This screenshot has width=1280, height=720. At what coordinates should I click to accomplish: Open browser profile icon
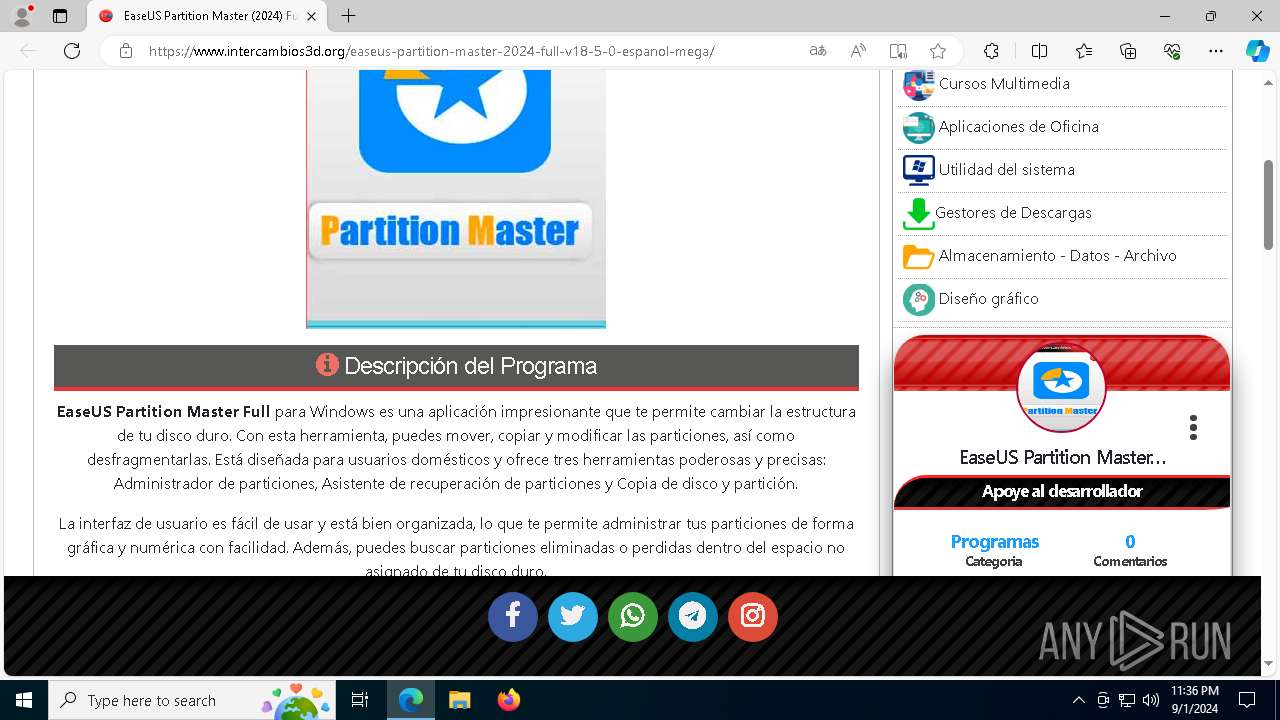pyautogui.click(x=22, y=16)
